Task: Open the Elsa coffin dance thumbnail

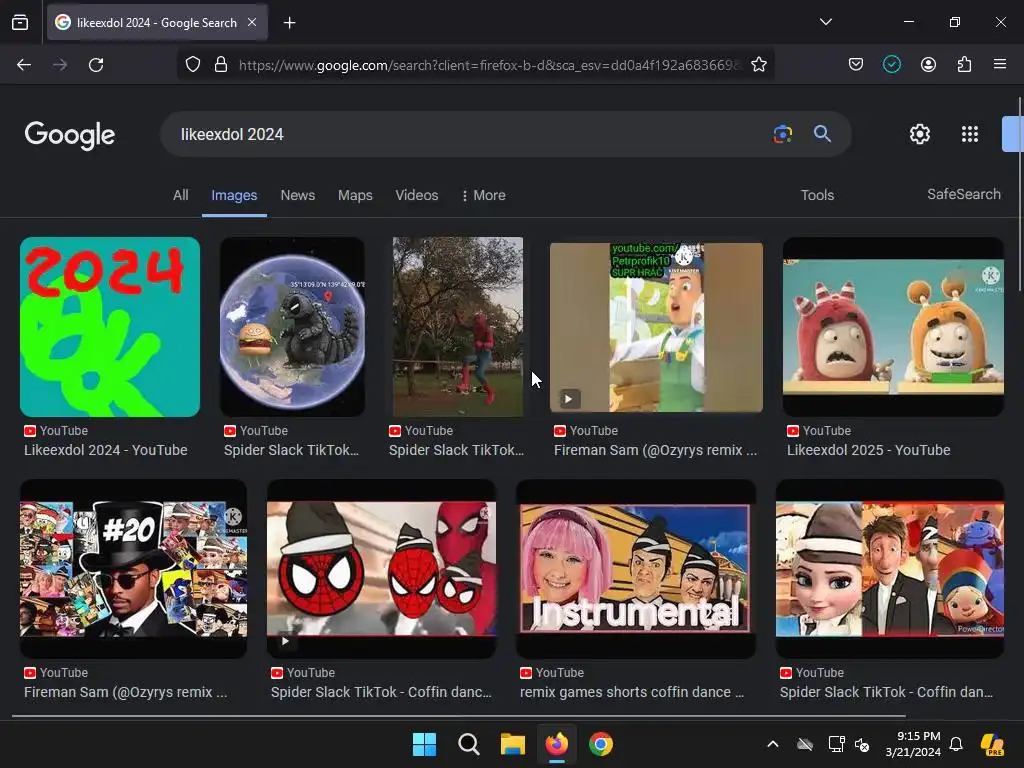Action: pos(889,569)
